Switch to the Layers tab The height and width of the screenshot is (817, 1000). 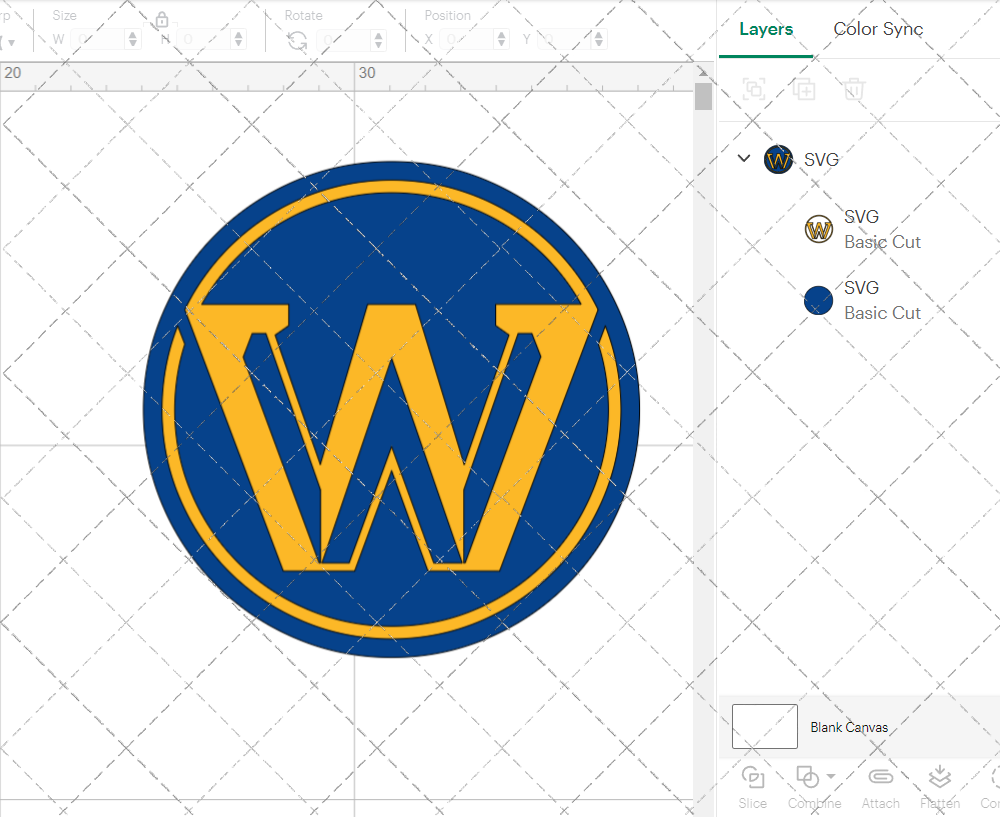coord(766,29)
